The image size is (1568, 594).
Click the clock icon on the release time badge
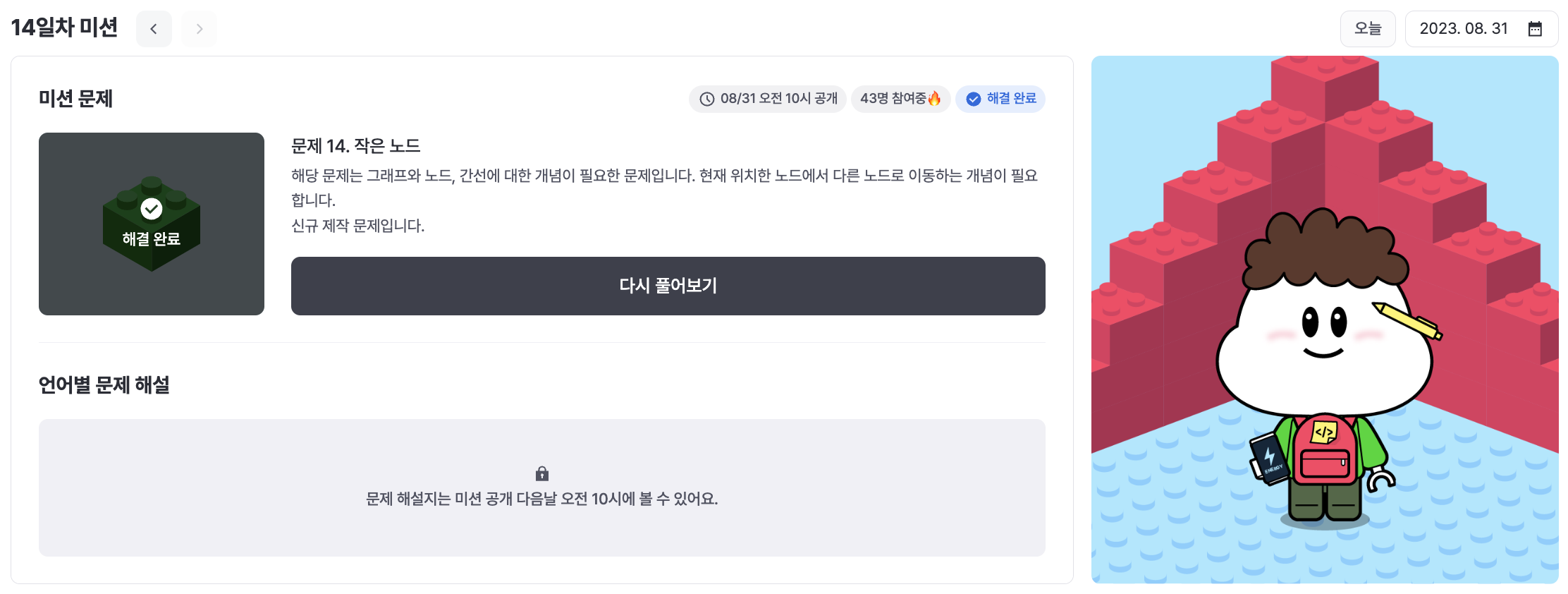coord(707,99)
